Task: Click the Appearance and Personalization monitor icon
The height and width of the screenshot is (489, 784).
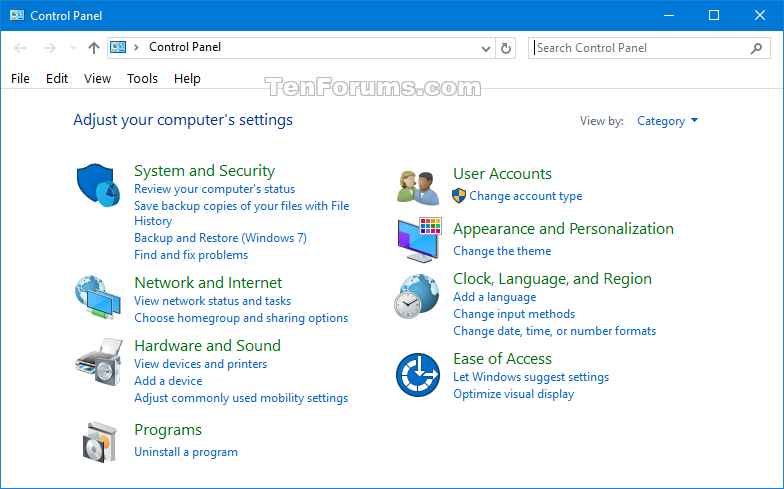Action: pyautogui.click(x=420, y=240)
